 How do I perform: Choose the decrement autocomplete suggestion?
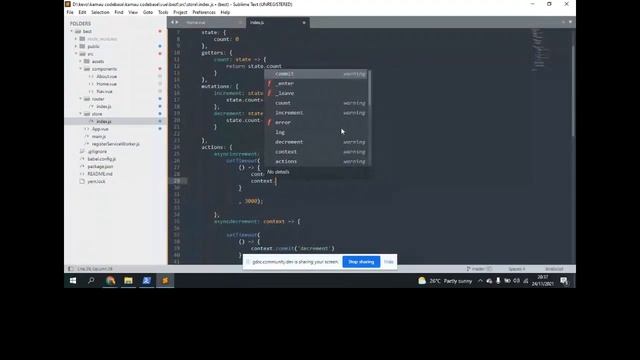pyautogui.click(x=317, y=142)
